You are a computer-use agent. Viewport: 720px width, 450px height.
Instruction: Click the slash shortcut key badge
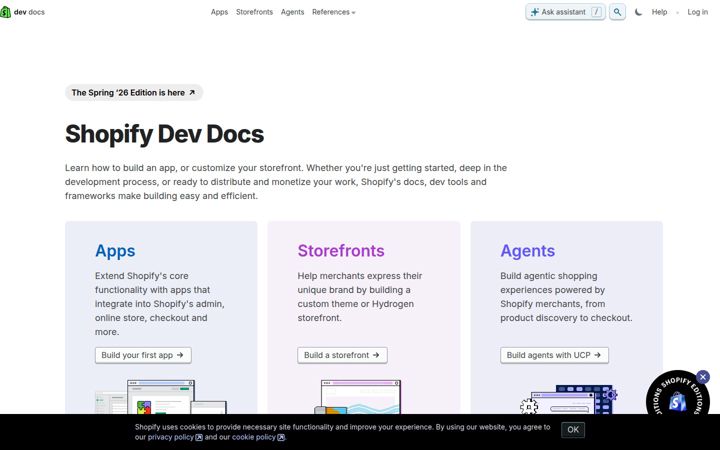[x=596, y=12]
